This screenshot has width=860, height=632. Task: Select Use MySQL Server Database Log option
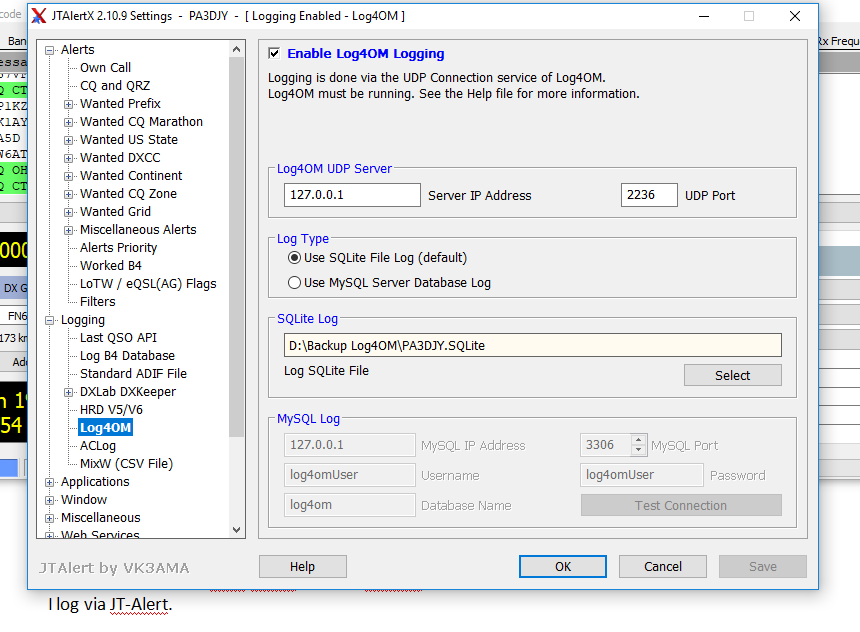pyautogui.click(x=295, y=283)
